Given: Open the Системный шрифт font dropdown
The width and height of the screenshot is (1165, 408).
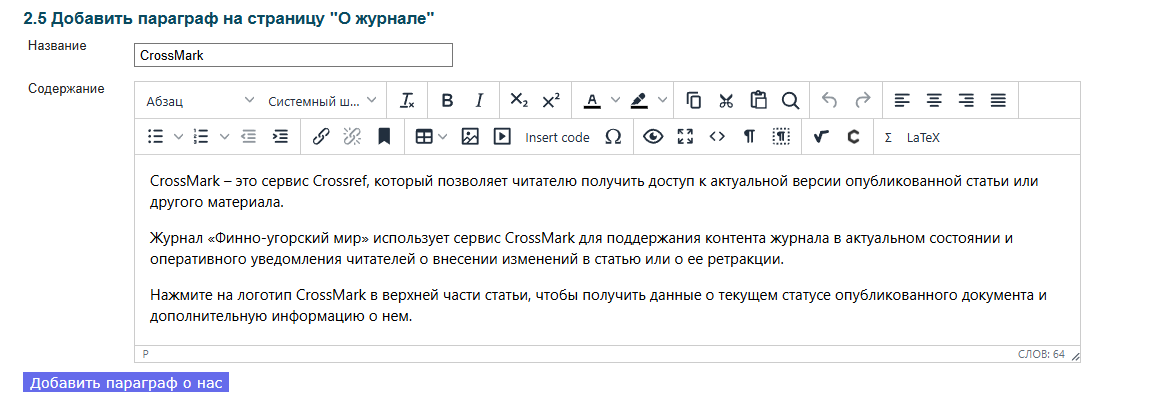Looking at the screenshot, I should coord(322,100).
